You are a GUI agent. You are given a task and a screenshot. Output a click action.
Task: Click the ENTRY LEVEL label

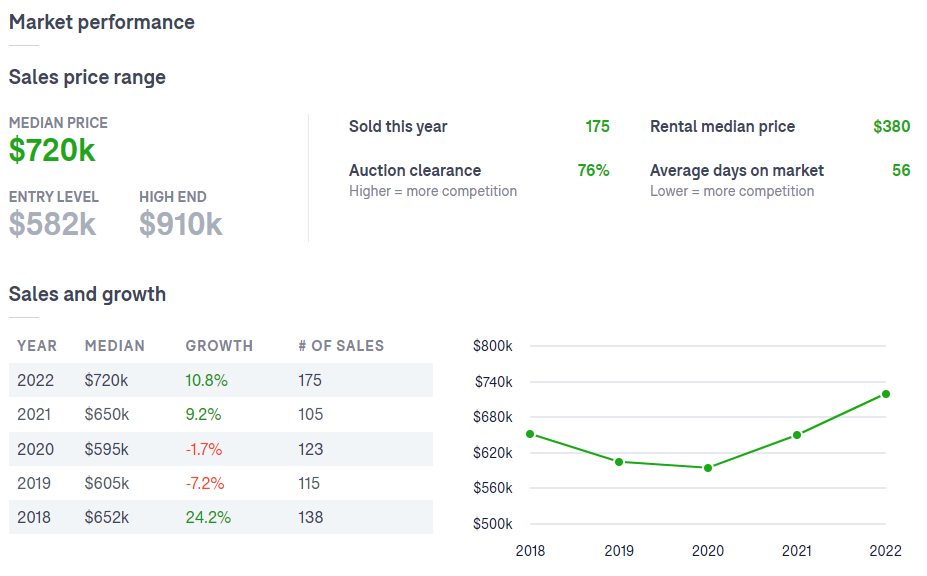click(54, 197)
